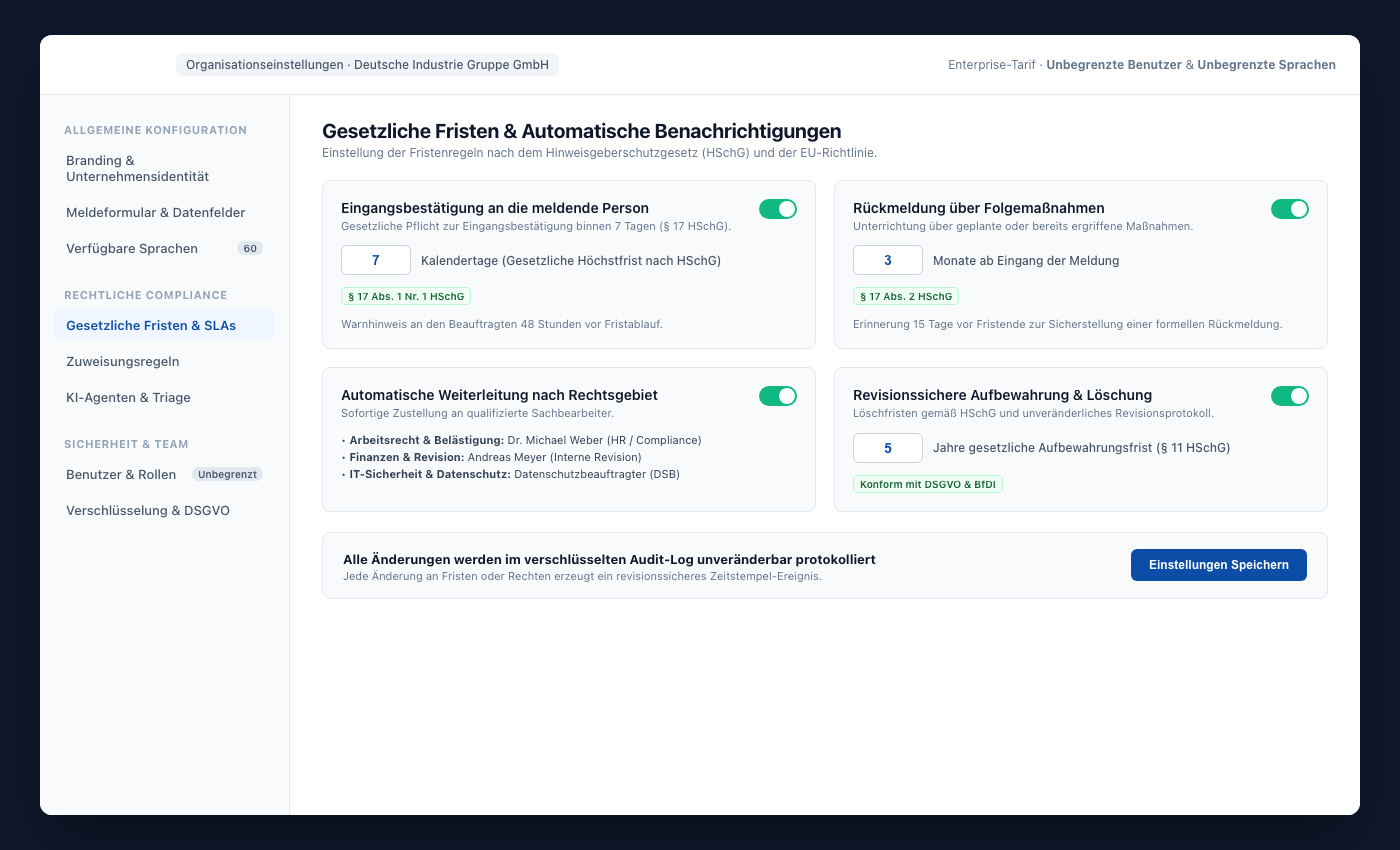Viewport: 1400px width, 850px height.
Task: Open Benutzer & Rollen settings
Action: (x=164, y=475)
